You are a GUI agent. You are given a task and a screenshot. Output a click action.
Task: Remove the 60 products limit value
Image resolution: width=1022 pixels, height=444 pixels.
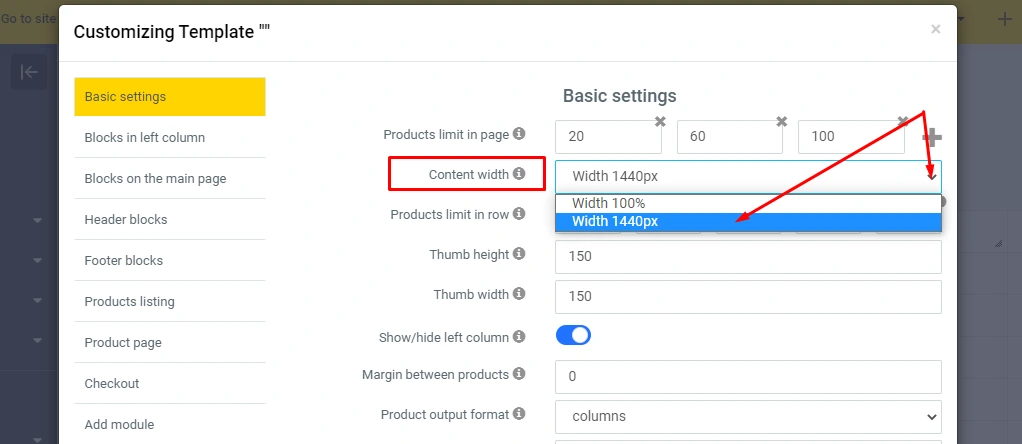781,121
